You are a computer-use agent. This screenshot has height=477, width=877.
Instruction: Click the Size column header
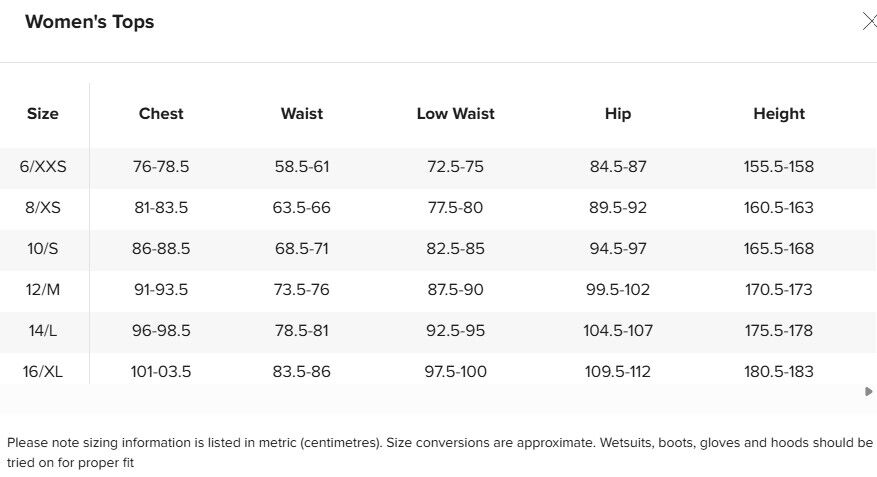click(43, 114)
